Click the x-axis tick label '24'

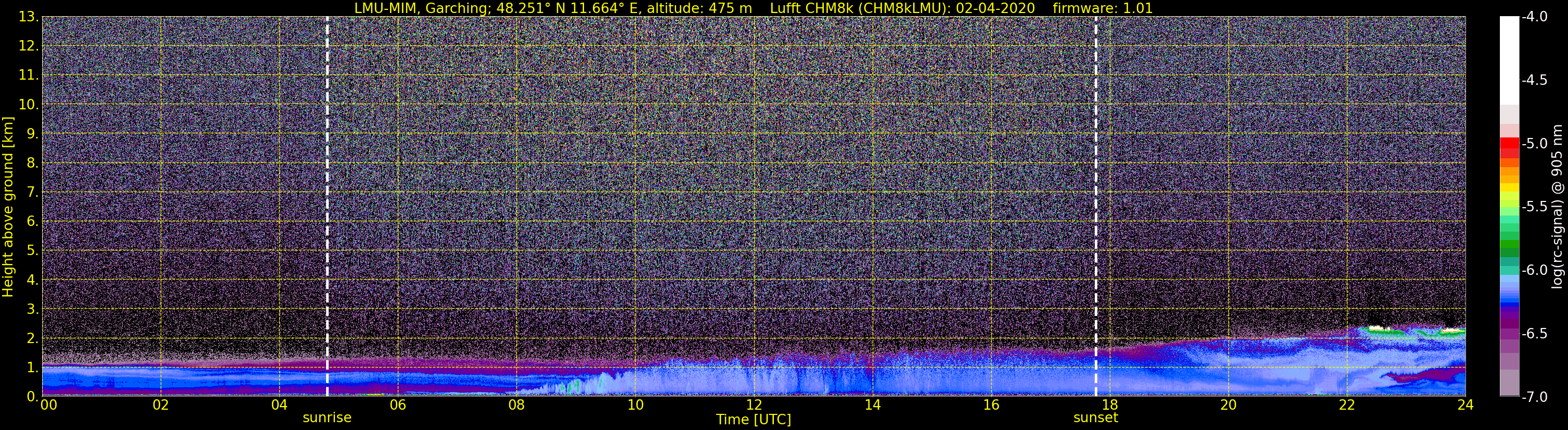coord(1465,405)
